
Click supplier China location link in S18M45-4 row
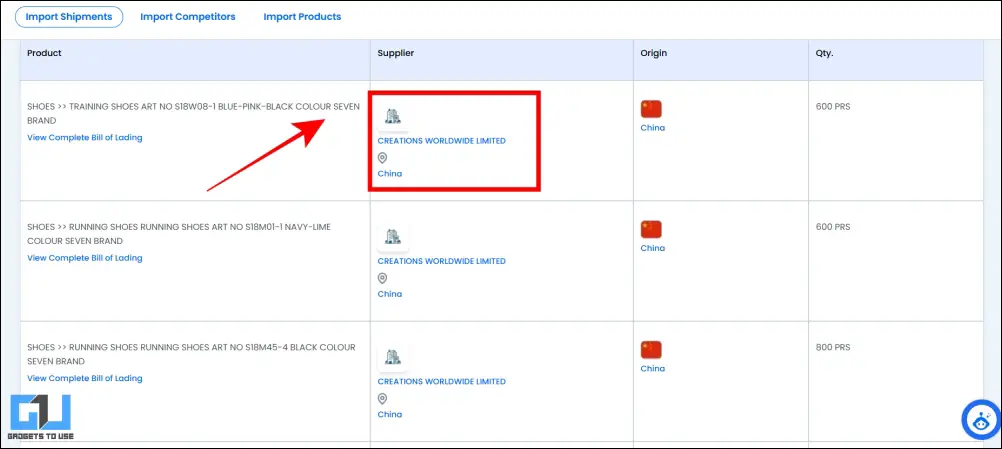click(x=390, y=415)
